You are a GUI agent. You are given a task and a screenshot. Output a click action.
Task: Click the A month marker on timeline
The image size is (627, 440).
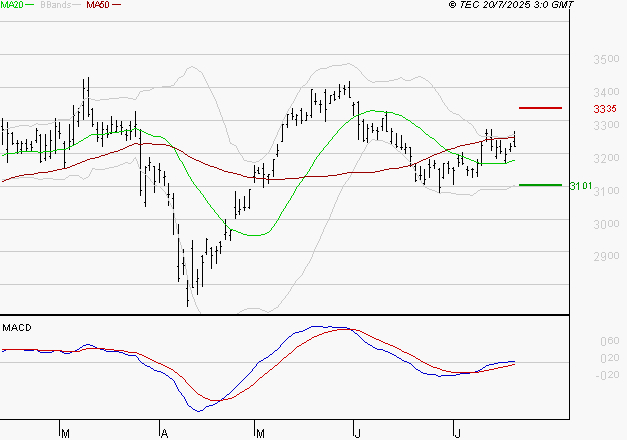[x=164, y=433]
